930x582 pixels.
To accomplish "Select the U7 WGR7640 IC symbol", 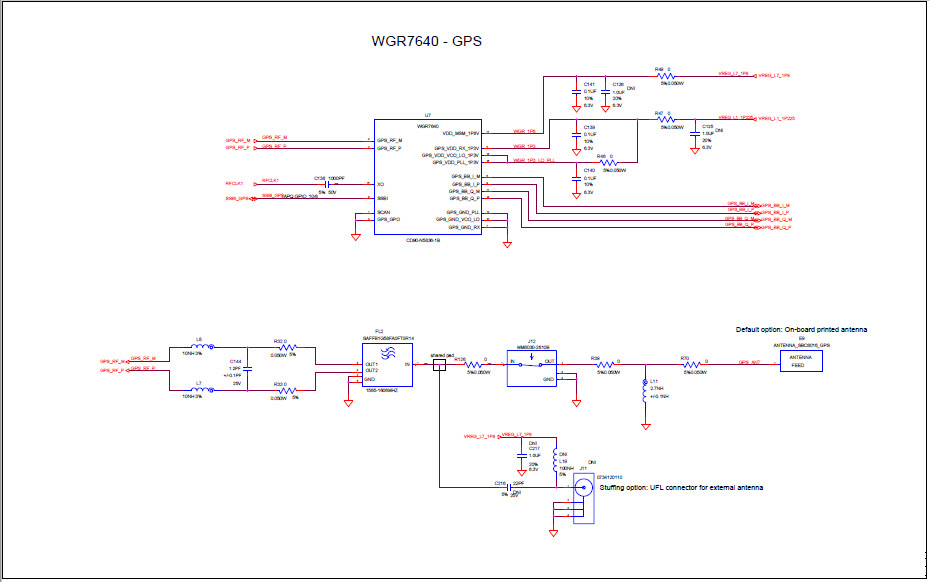I will (428, 175).
